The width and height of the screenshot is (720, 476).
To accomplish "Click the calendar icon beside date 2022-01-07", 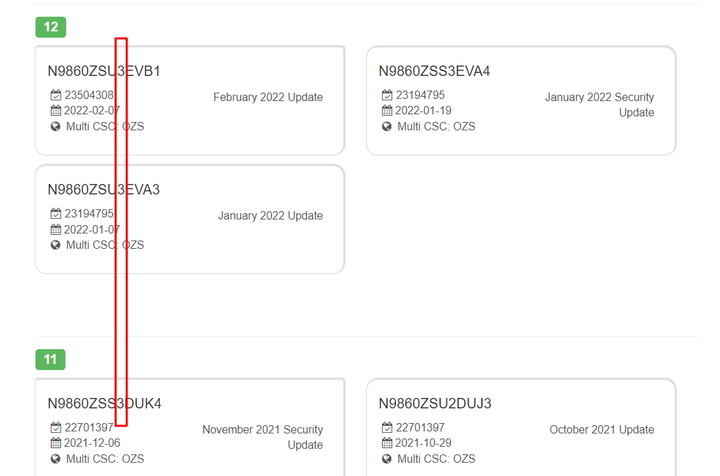I will tap(56, 229).
